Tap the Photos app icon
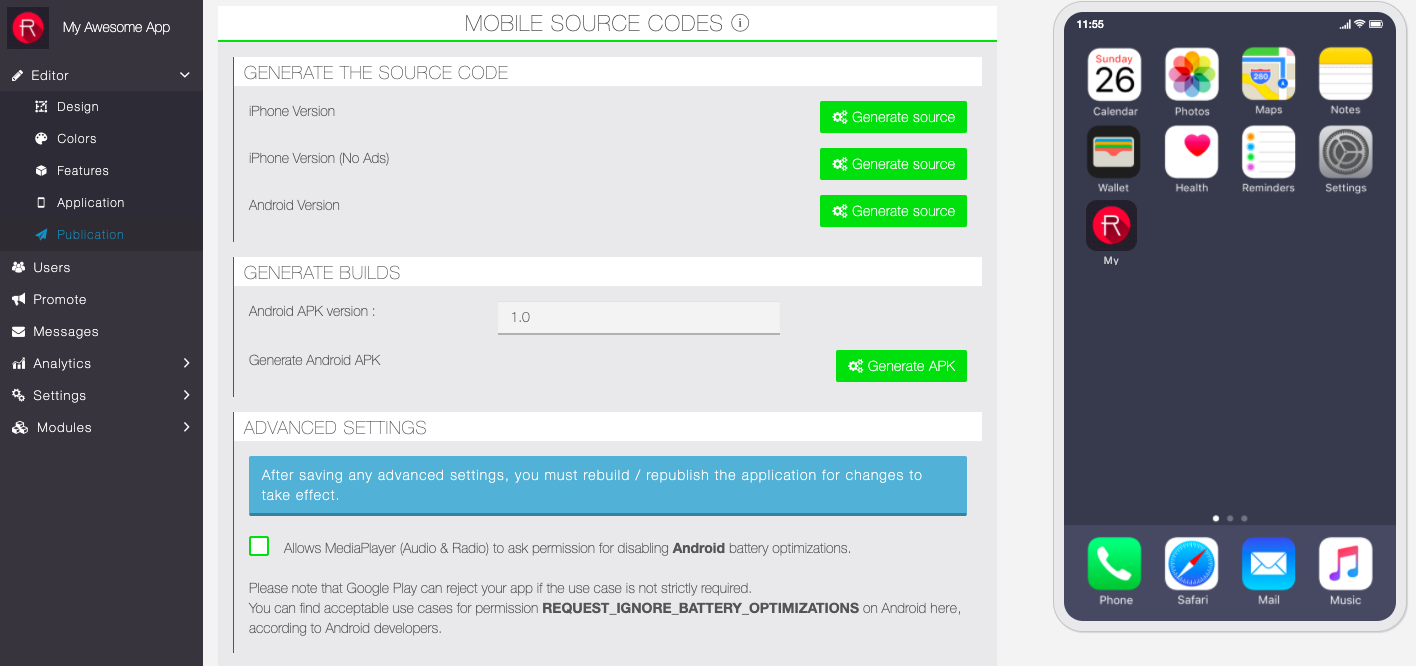The width and height of the screenshot is (1416, 666). pyautogui.click(x=1191, y=74)
